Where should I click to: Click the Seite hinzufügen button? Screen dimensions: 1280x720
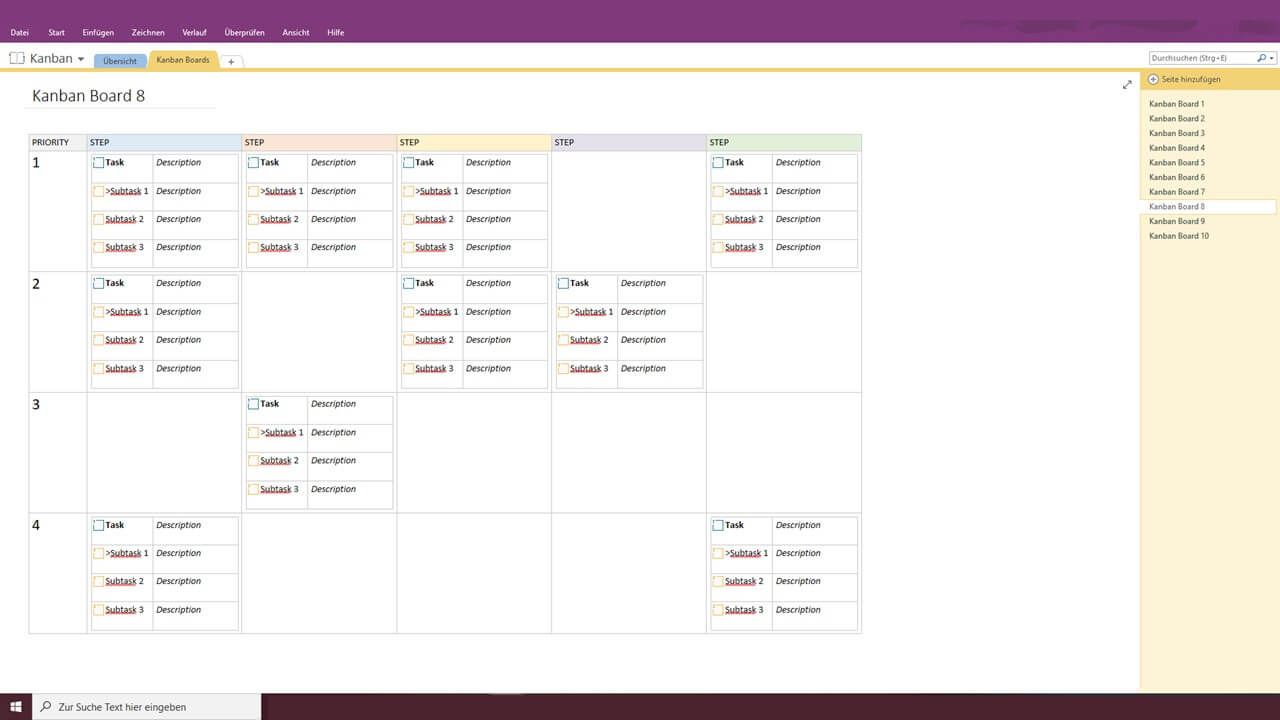(x=1189, y=79)
